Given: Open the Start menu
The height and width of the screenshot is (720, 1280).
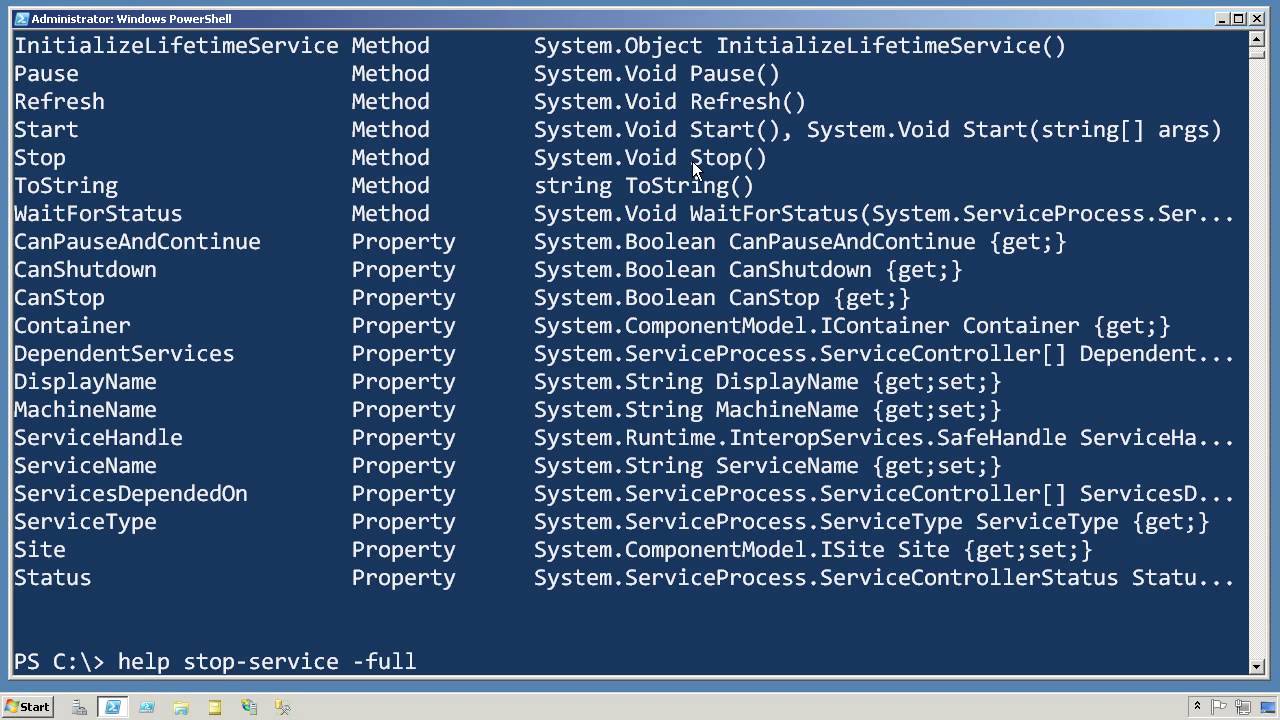Looking at the screenshot, I should 27,707.
